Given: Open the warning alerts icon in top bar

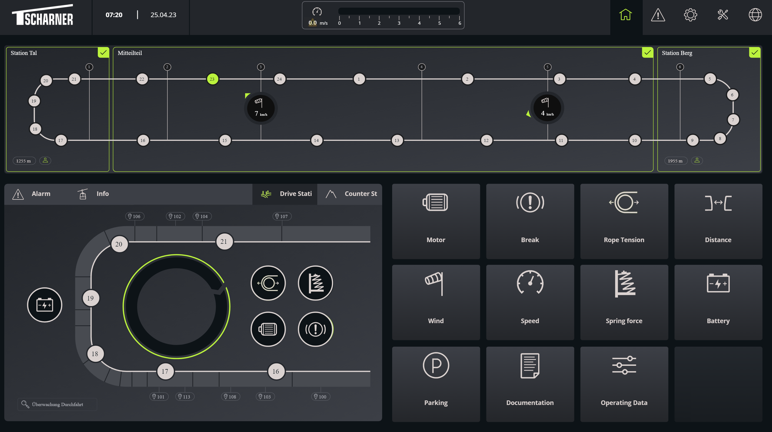Looking at the screenshot, I should click(658, 16).
